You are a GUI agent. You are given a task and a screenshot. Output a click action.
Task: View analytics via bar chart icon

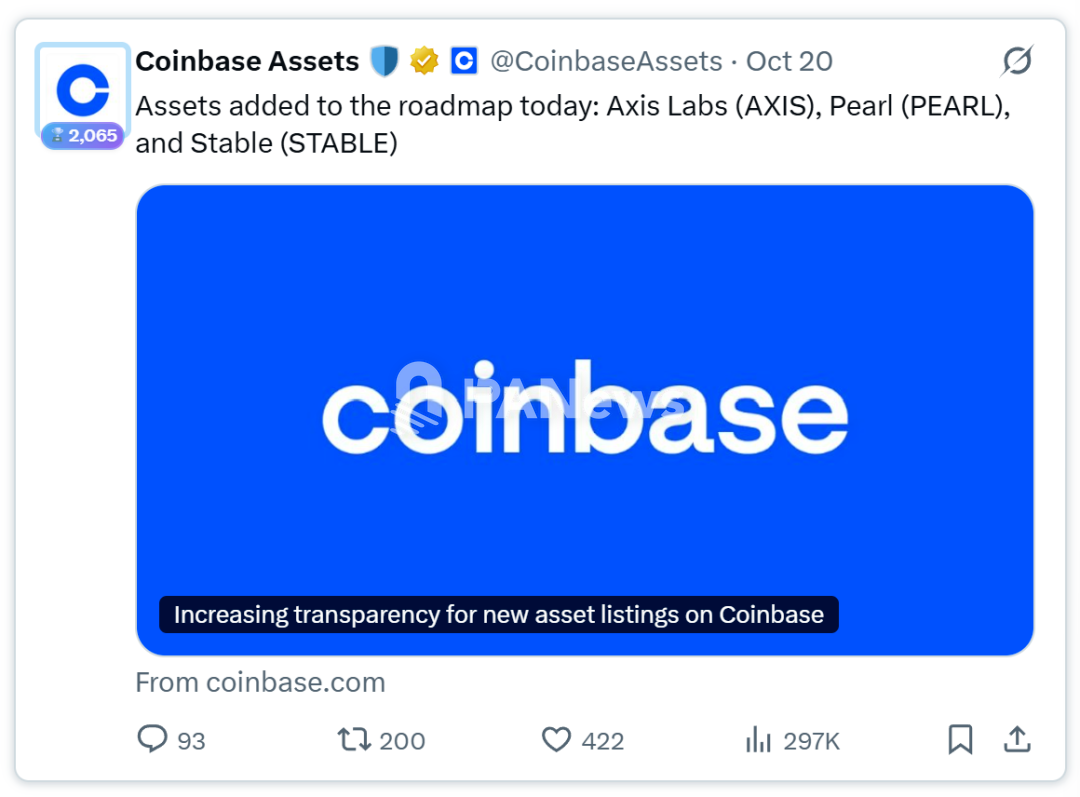pos(758,740)
